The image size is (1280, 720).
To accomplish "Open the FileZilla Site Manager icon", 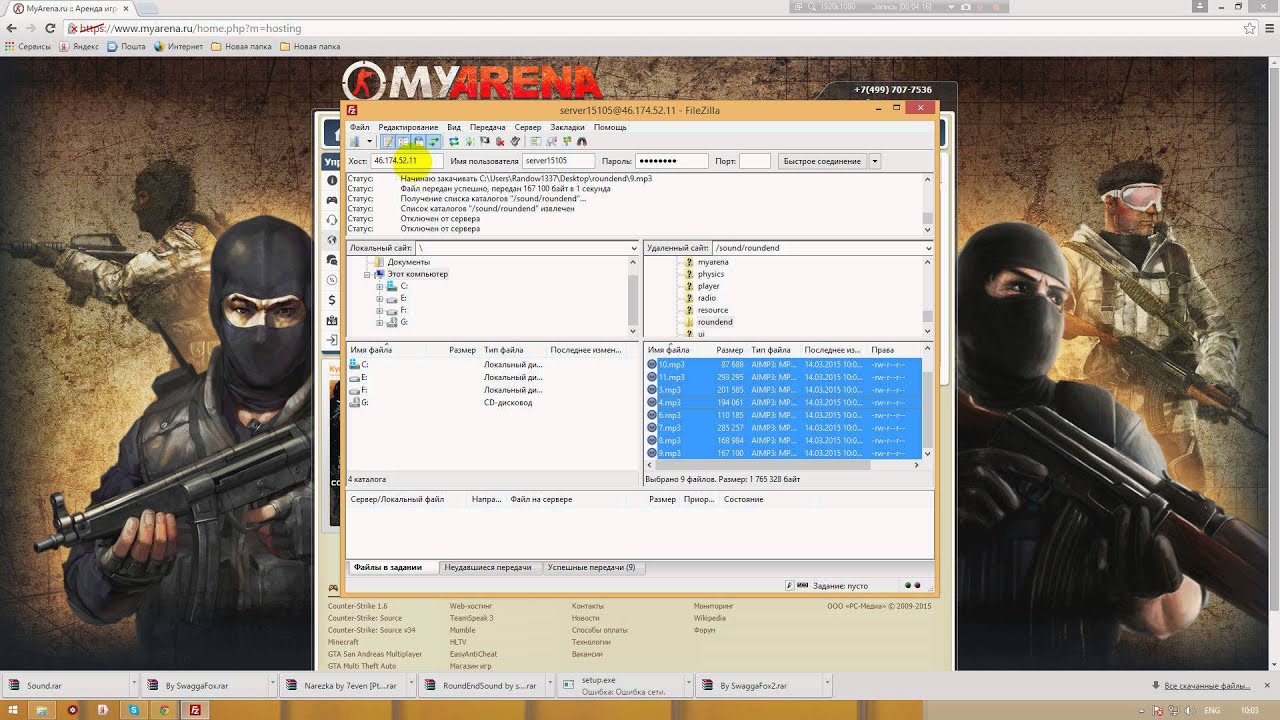I will [x=354, y=141].
